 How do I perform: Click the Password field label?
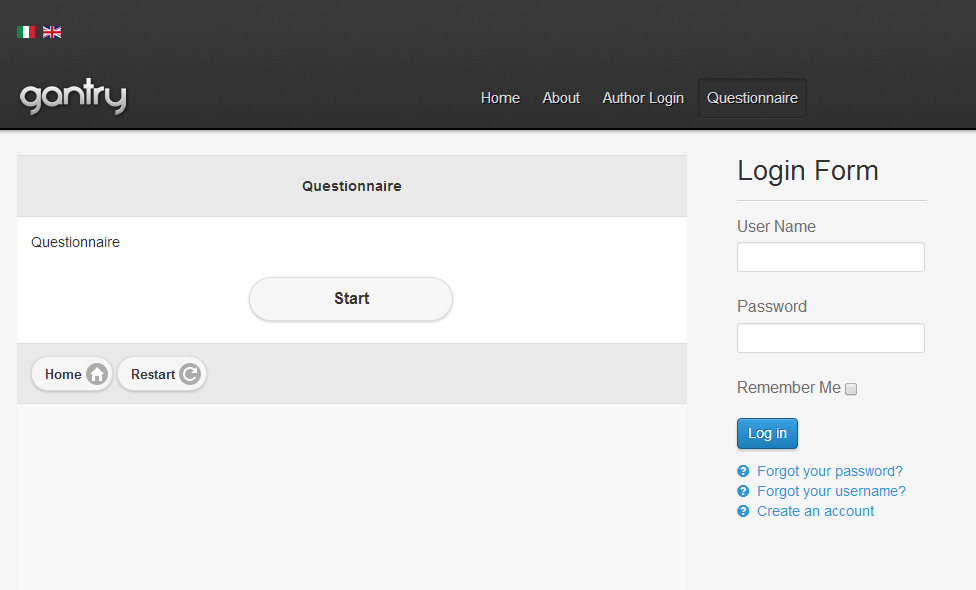pos(772,306)
